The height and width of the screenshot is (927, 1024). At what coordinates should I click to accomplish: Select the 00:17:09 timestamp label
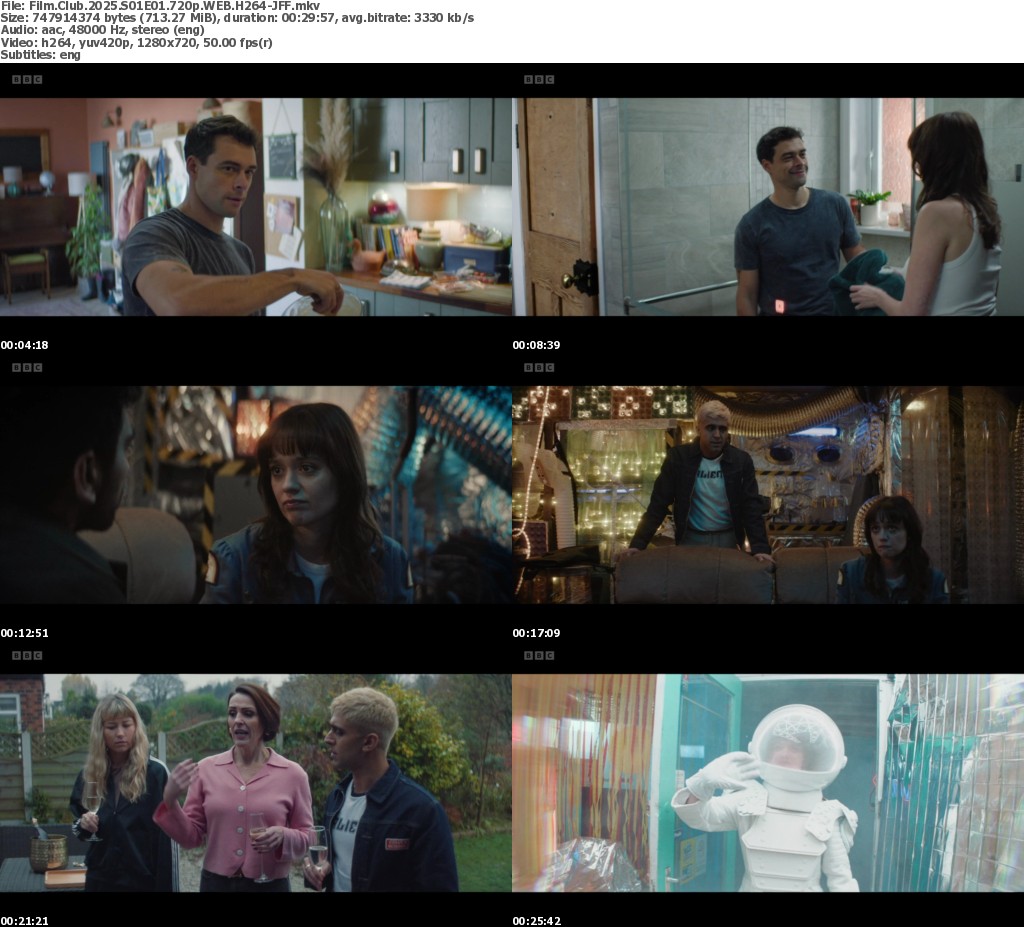pos(537,633)
